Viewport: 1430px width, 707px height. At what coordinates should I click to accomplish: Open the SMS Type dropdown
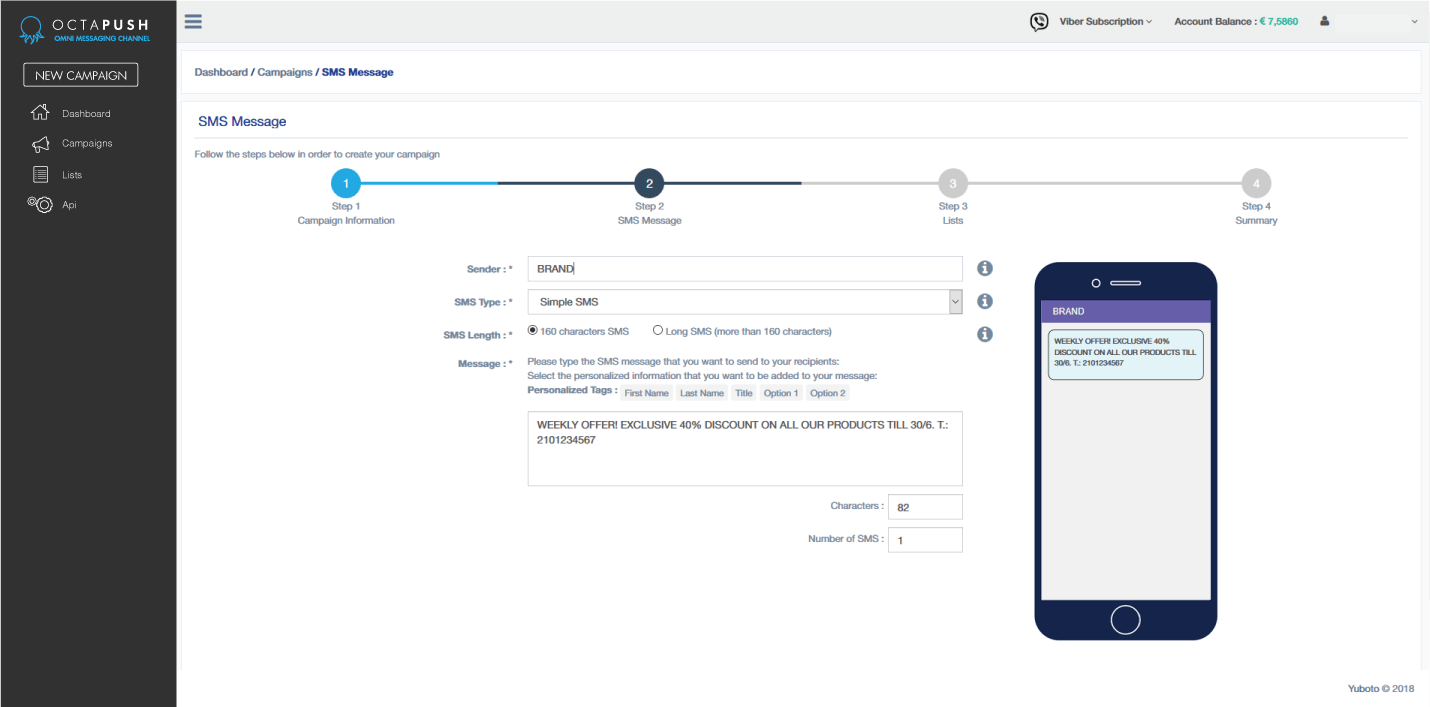745,302
